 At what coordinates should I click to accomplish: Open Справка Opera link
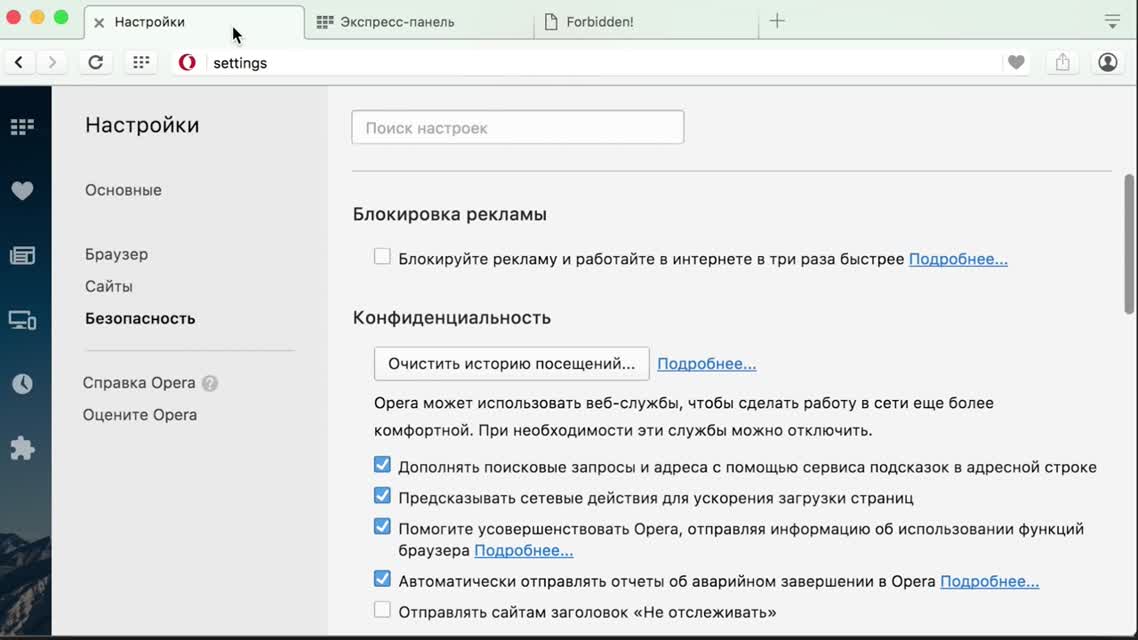(x=139, y=382)
